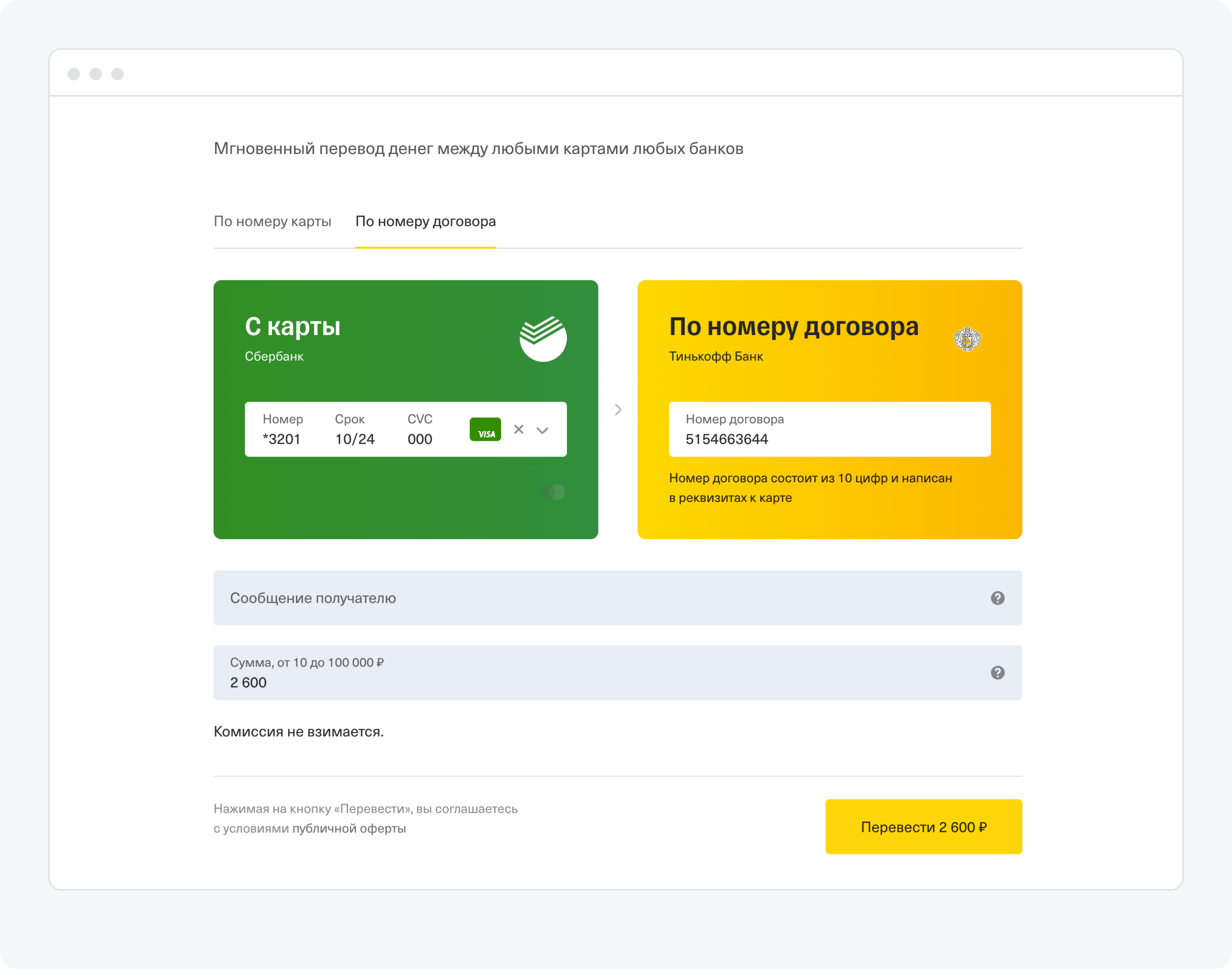
Task: Switch to the По номеру карты tab
Action: pos(273,221)
